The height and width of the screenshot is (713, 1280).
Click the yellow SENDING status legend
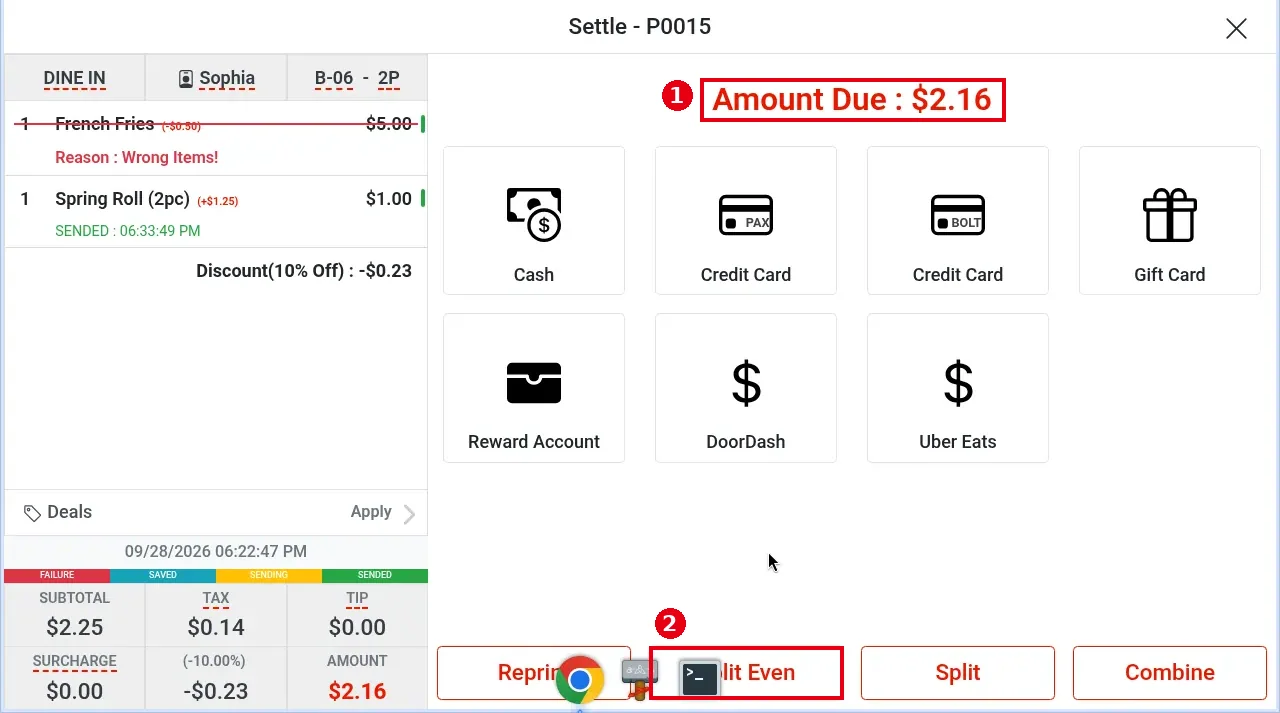pyautogui.click(x=269, y=575)
